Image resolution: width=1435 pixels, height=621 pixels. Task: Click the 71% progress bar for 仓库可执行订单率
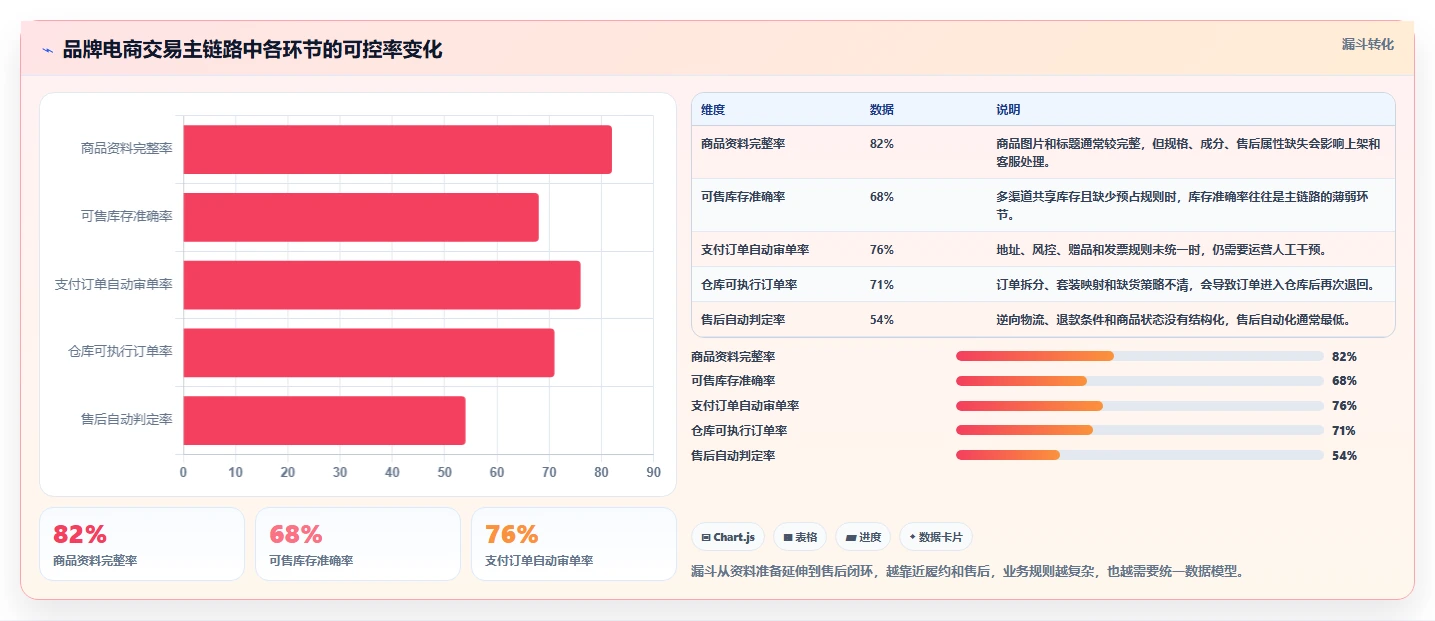coord(1140,431)
